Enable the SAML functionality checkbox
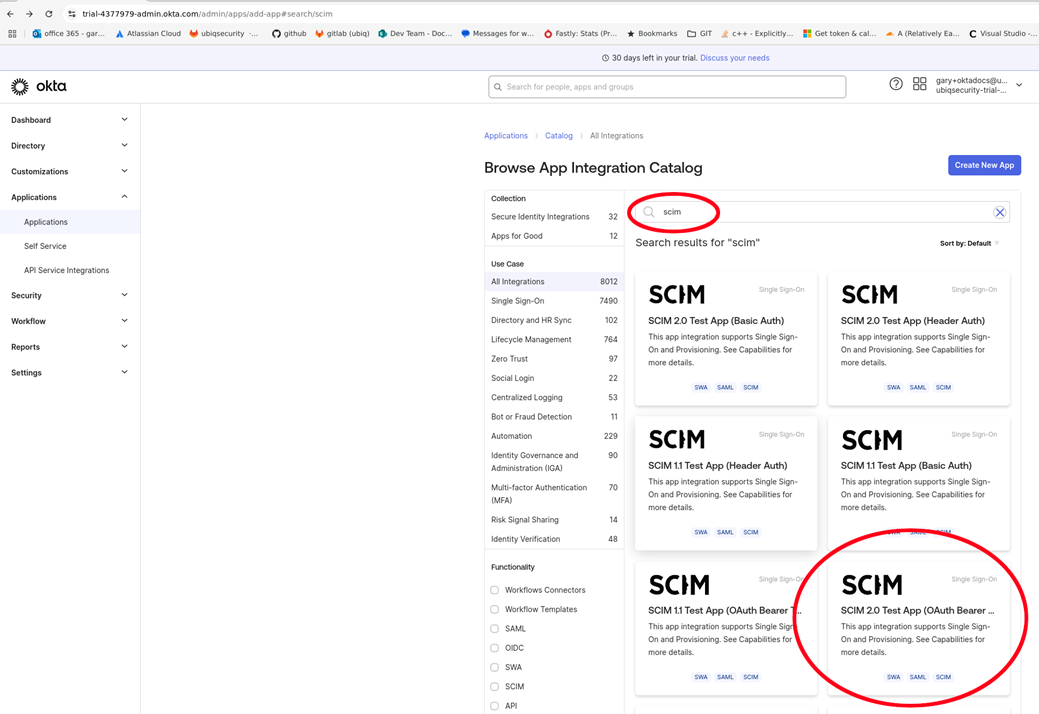Image resolution: width=1039 pixels, height=714 pixels. 494,629
